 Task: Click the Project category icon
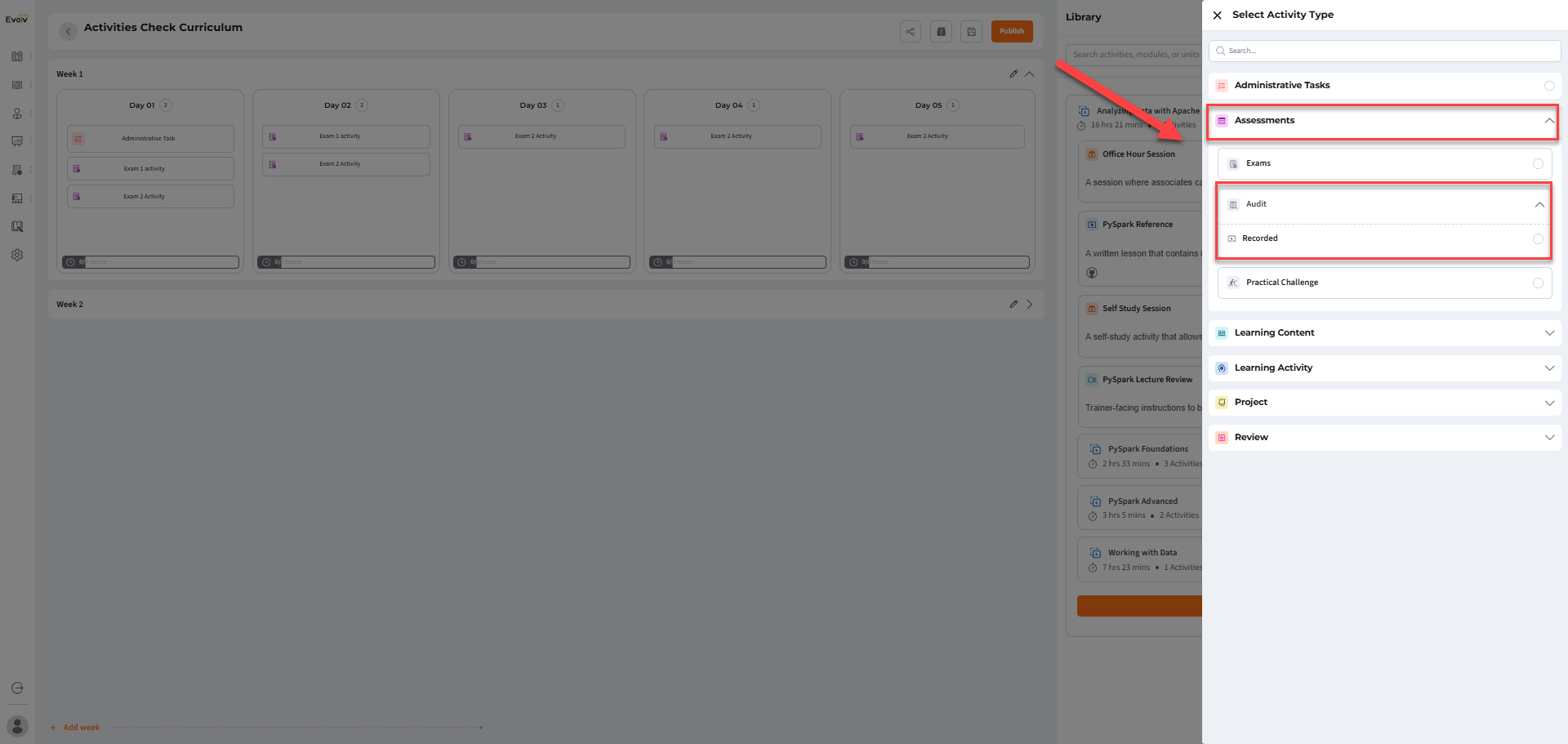(x=1222, y=403)
